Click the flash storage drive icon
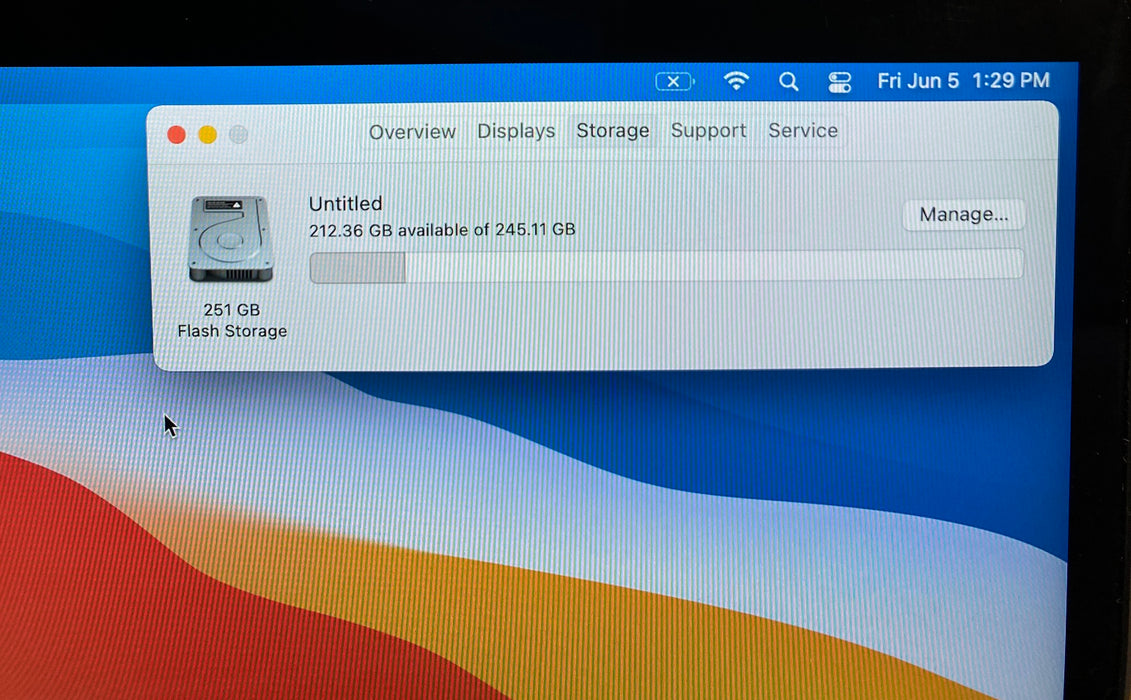 point(231,239)
